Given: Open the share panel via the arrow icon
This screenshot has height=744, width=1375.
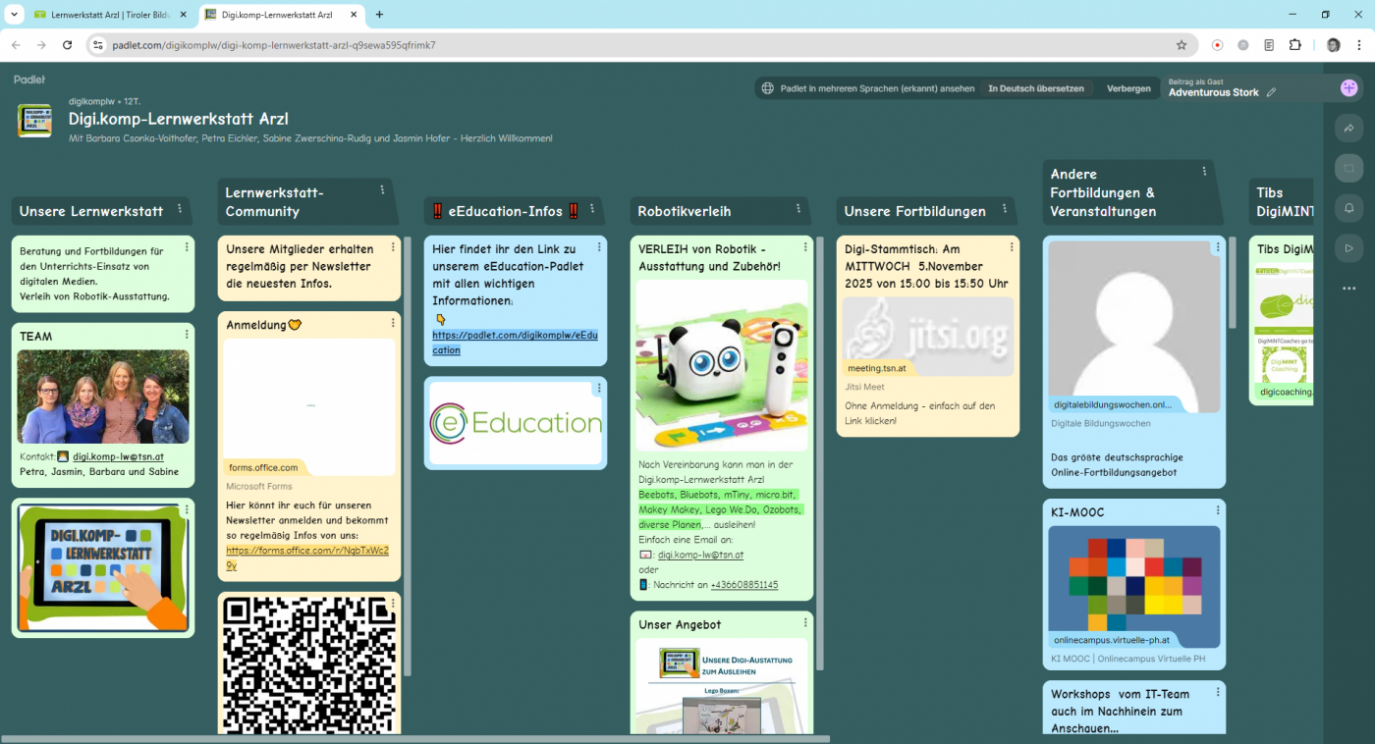Looking at the screenshot, I should click(x=1349, y=128).
